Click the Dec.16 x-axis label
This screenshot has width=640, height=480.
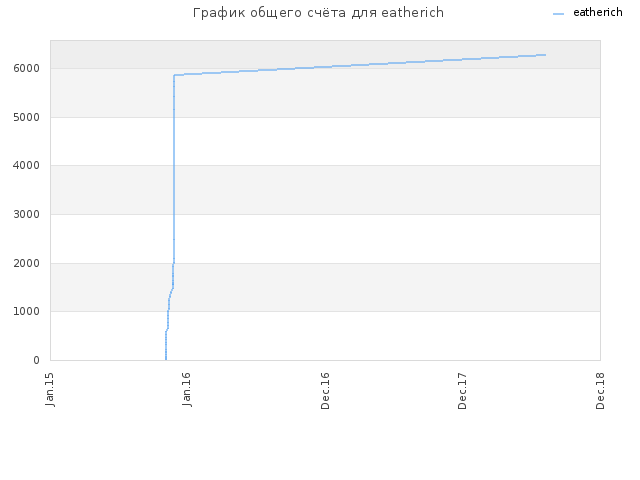coord(325,391)
